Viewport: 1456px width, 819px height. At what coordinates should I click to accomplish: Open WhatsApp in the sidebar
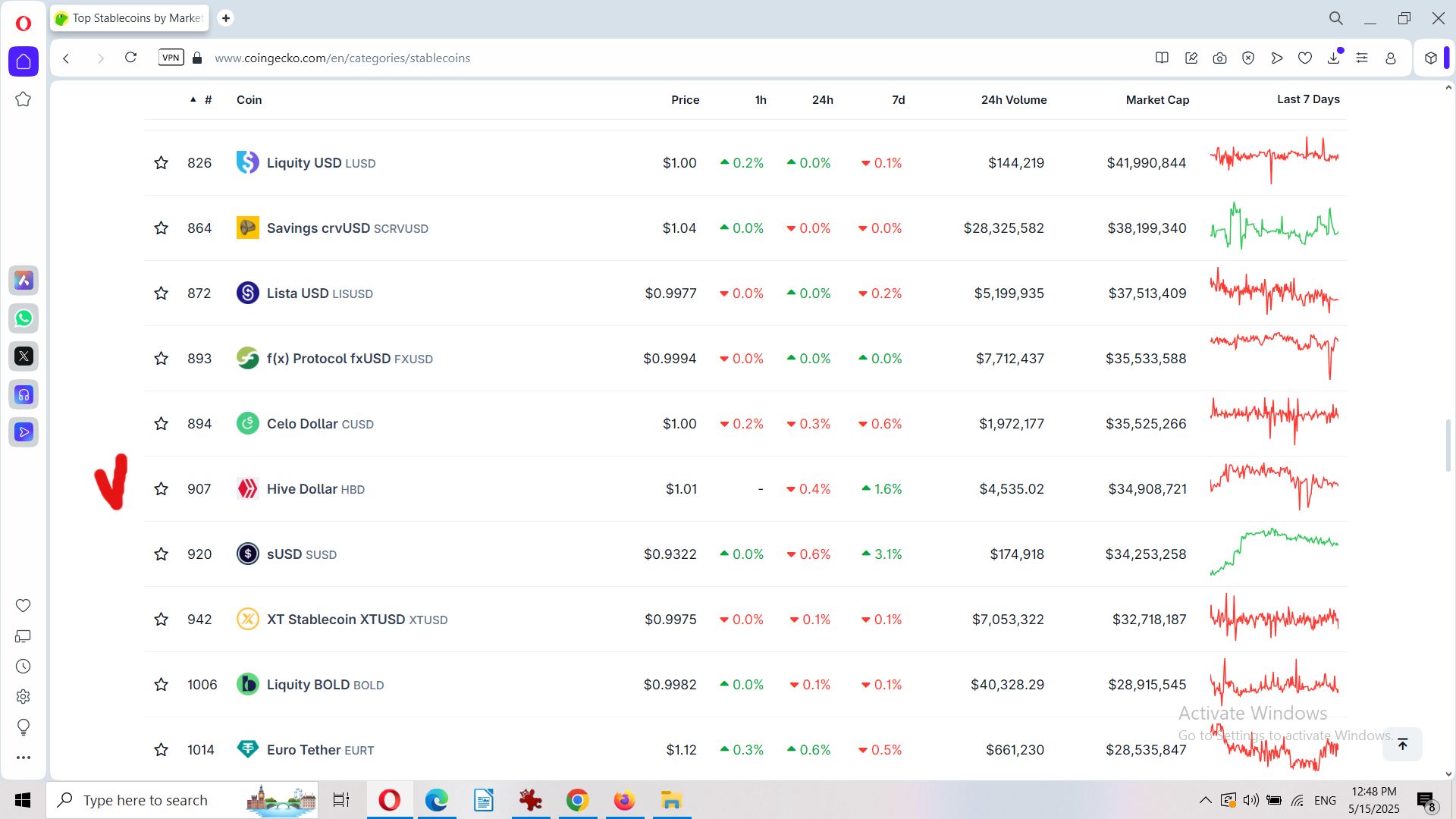pos(24,318)
